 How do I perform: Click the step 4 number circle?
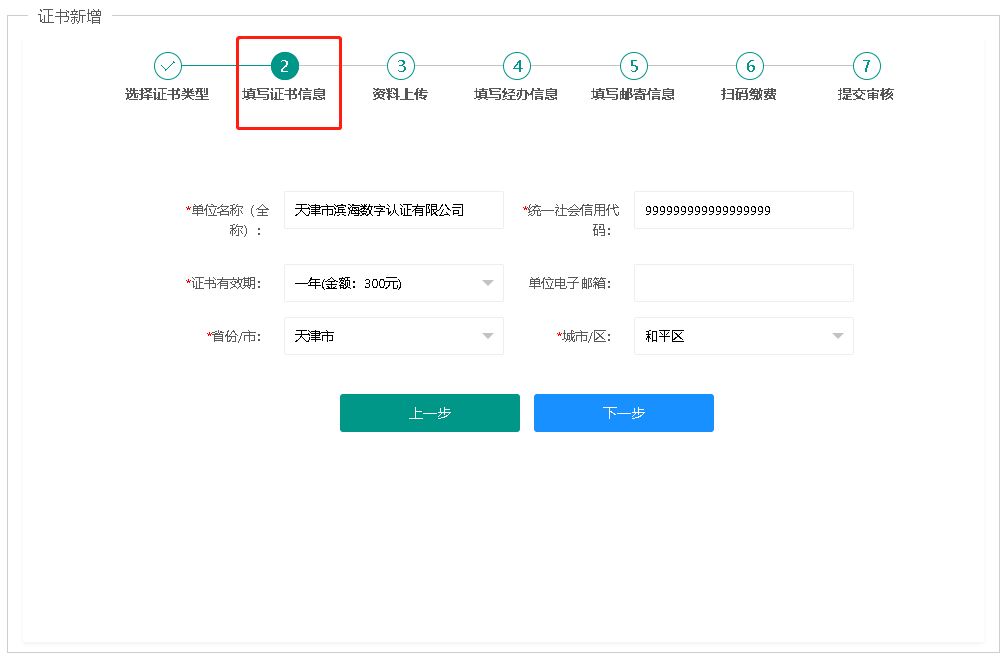517,66
